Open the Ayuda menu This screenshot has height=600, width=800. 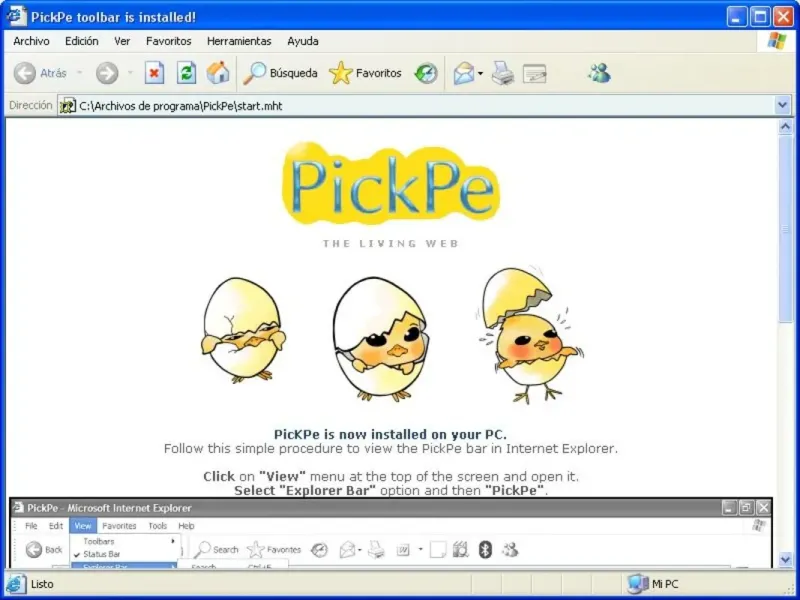(303, 41)
